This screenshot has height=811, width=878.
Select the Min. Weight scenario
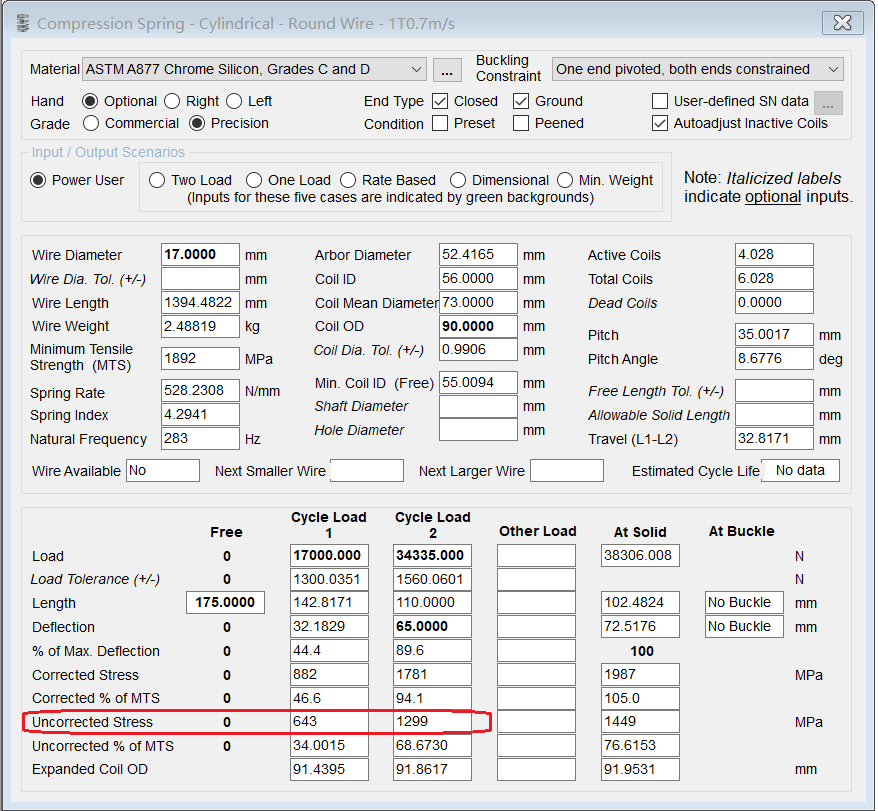point(564,180)
